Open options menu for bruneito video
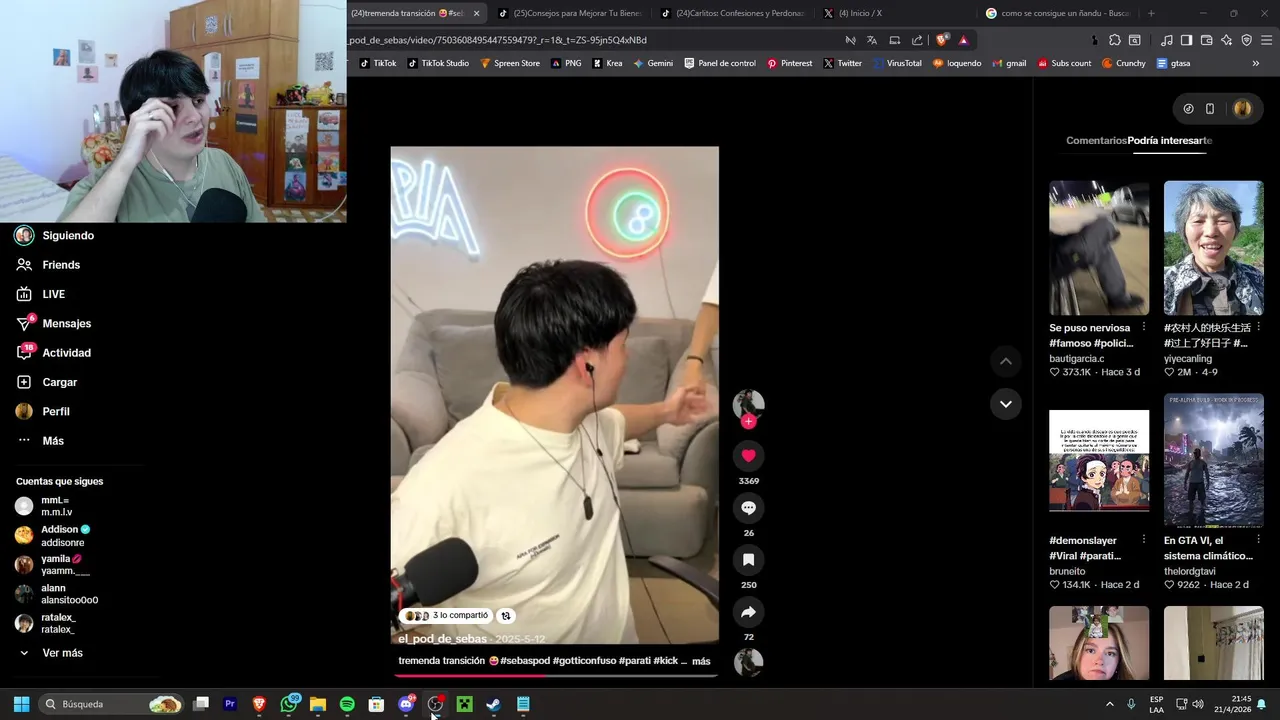 (1144, 540)
